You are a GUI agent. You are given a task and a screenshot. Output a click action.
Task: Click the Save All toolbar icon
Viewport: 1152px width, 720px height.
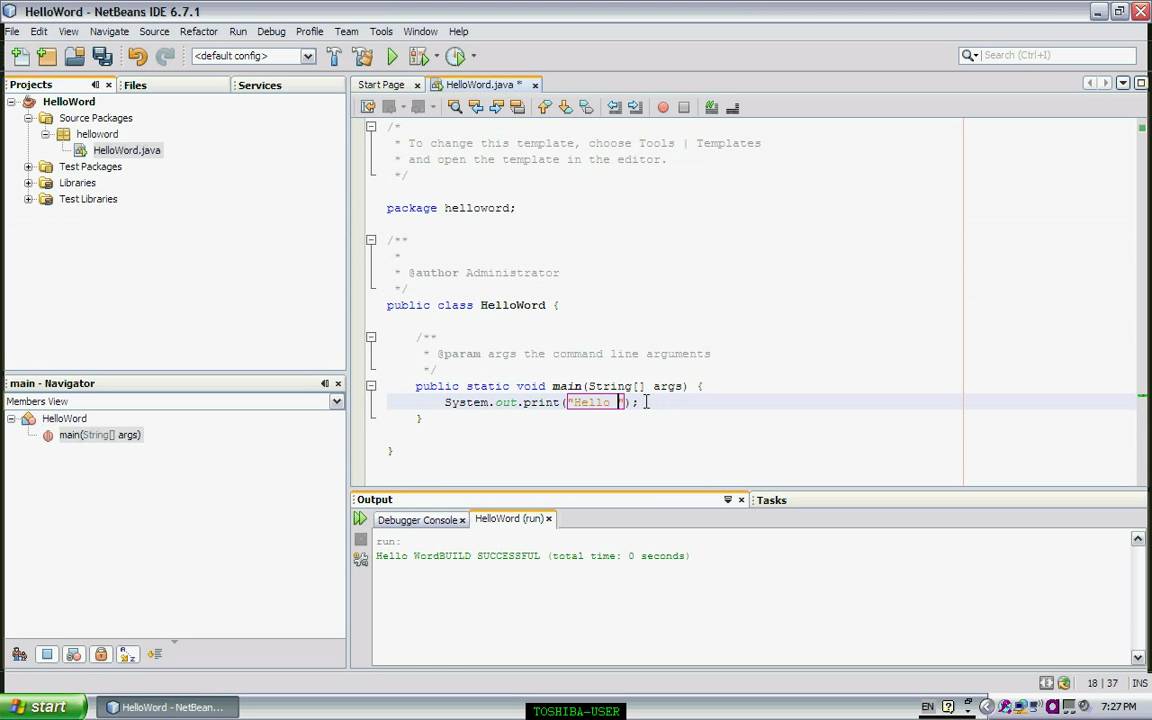102,56
